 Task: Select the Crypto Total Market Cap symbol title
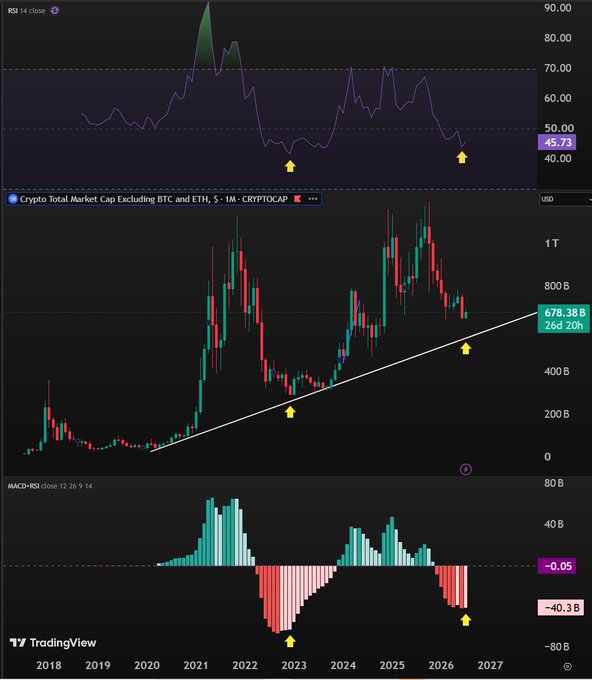tap(154, 199)
